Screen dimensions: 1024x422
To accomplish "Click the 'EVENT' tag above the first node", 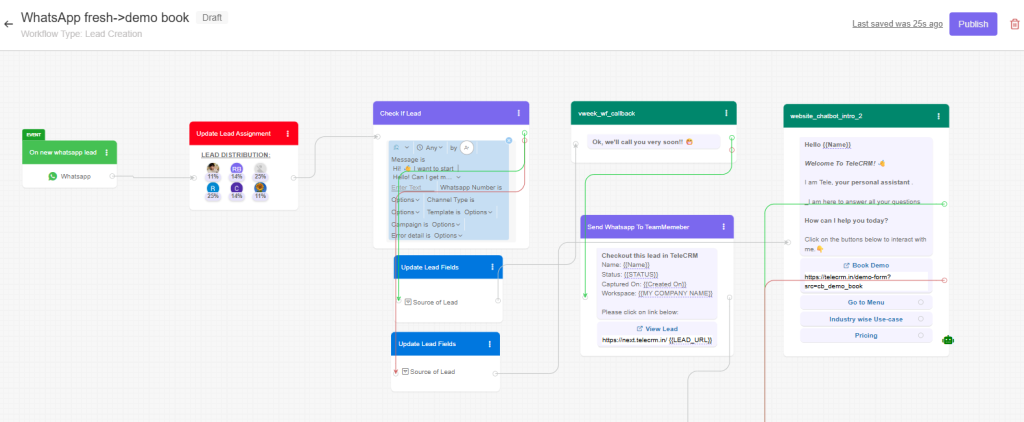I will 33,135.
